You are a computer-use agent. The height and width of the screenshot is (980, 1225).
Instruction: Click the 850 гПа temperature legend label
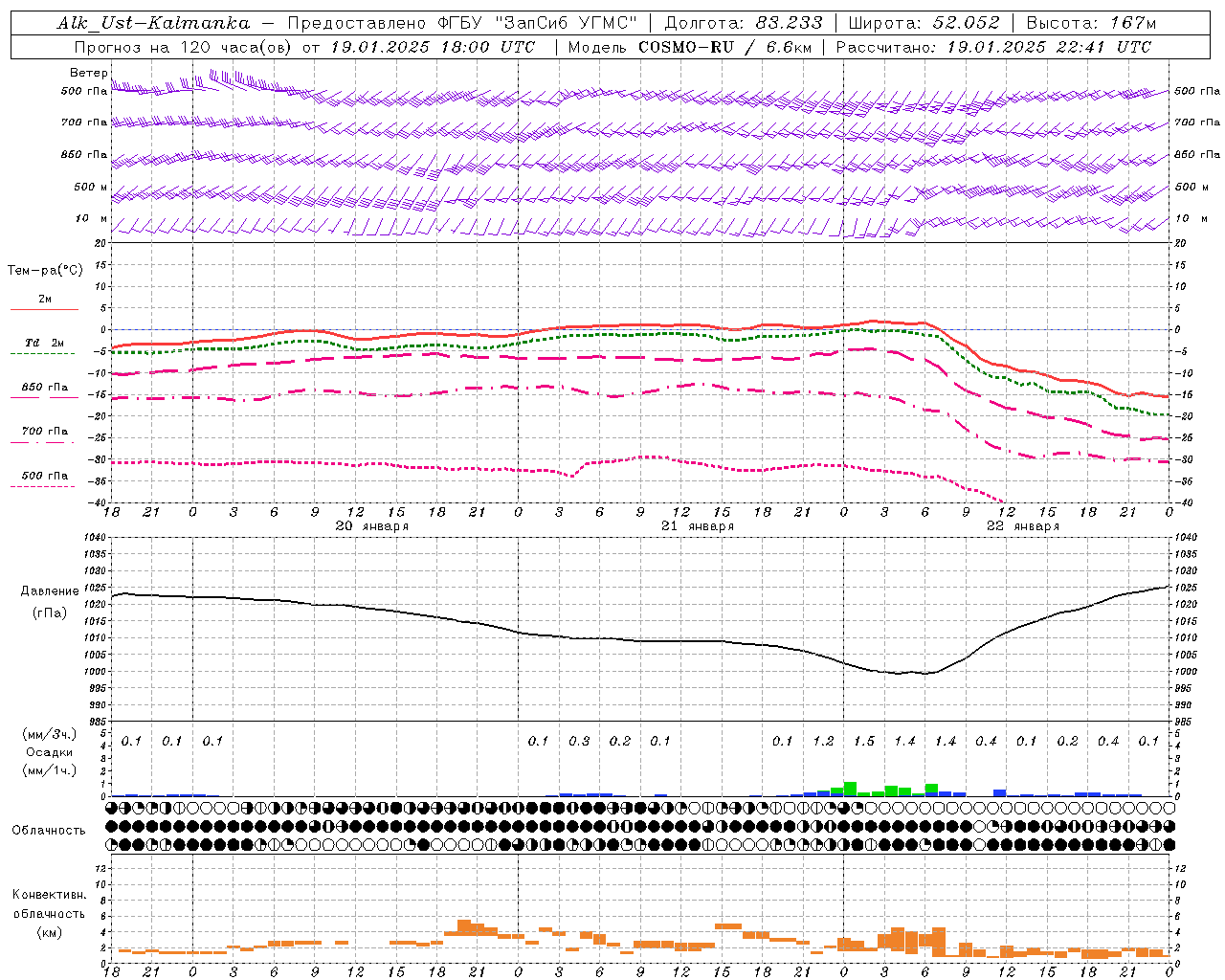(x=45, y=388)
